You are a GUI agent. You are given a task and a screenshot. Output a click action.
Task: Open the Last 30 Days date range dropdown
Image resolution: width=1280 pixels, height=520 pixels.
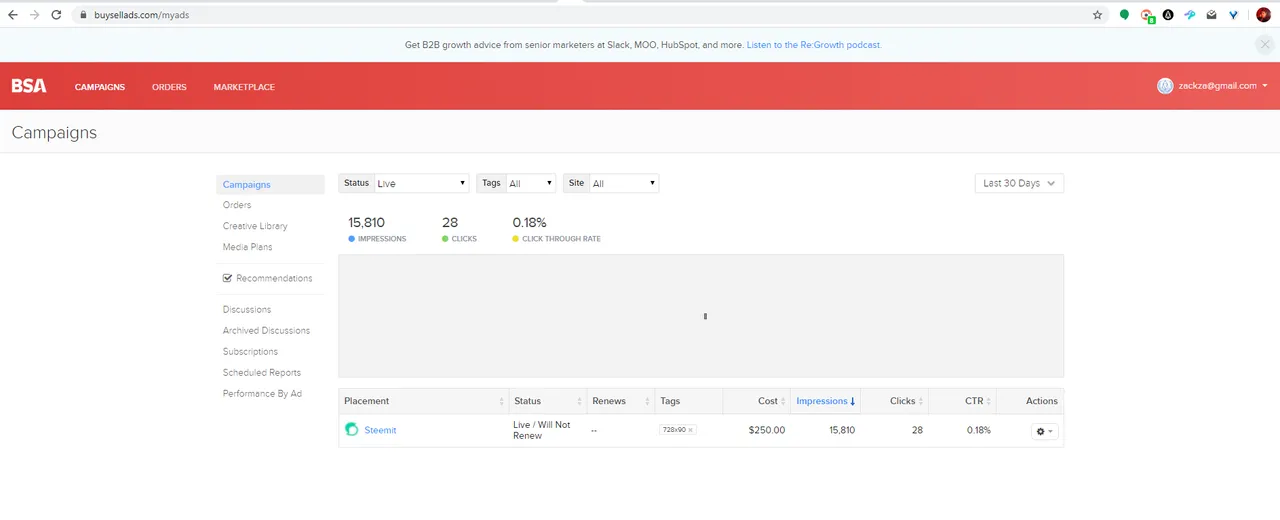tap(1019, 184)
